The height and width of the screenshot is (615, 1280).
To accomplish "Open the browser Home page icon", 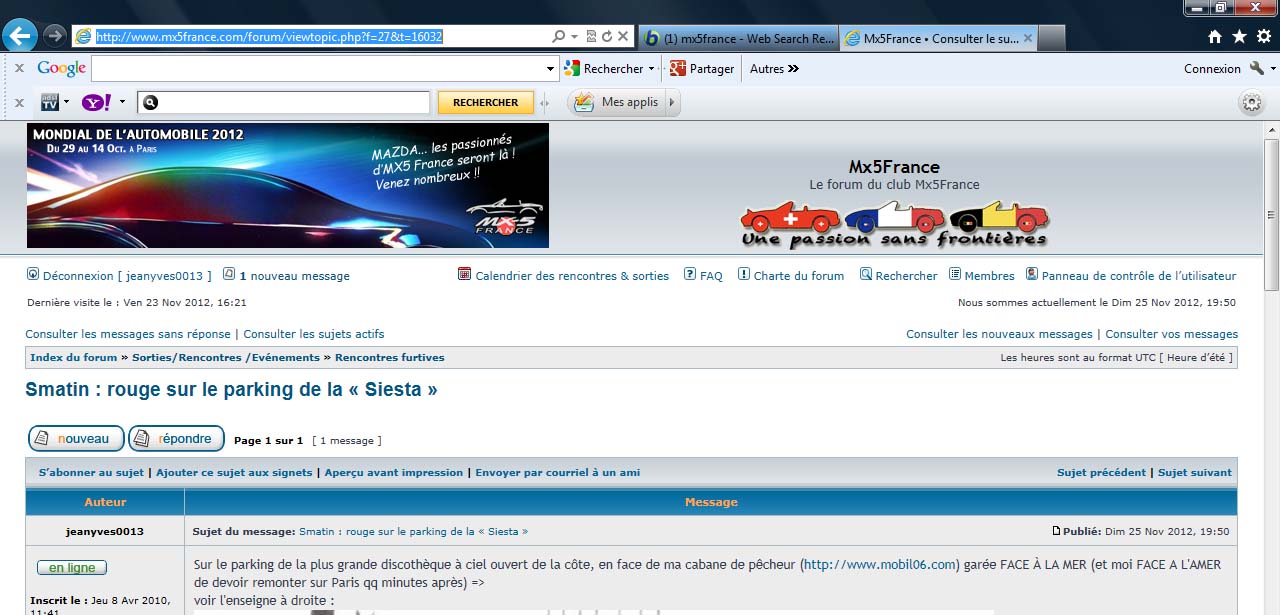I will click(x=1215, y=36).
